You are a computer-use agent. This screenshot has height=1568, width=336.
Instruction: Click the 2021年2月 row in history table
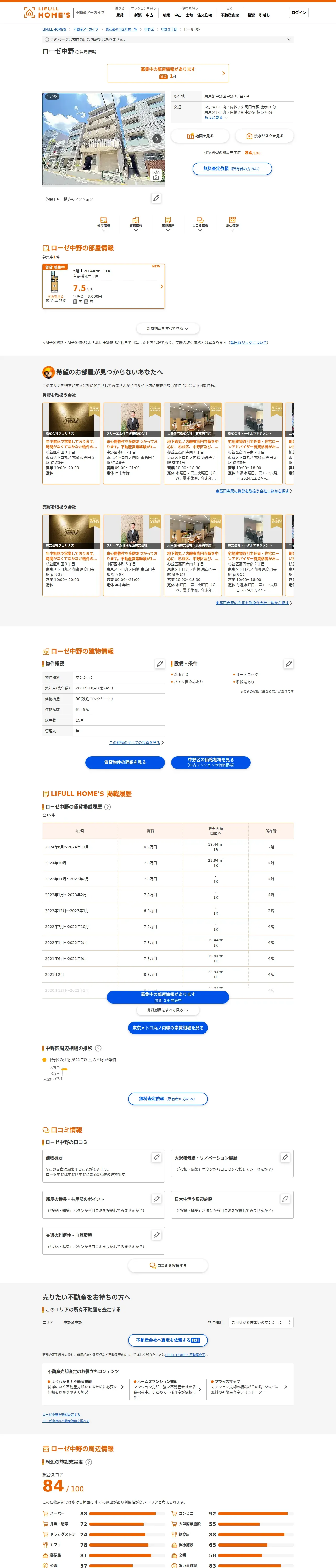(x=168, y=975)
